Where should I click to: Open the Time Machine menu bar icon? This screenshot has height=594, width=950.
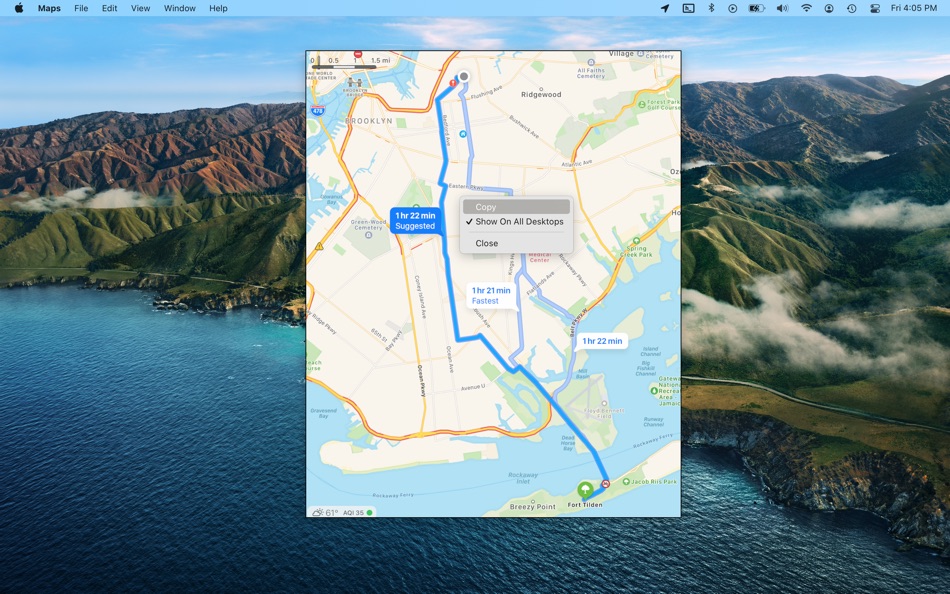[852, 8]
